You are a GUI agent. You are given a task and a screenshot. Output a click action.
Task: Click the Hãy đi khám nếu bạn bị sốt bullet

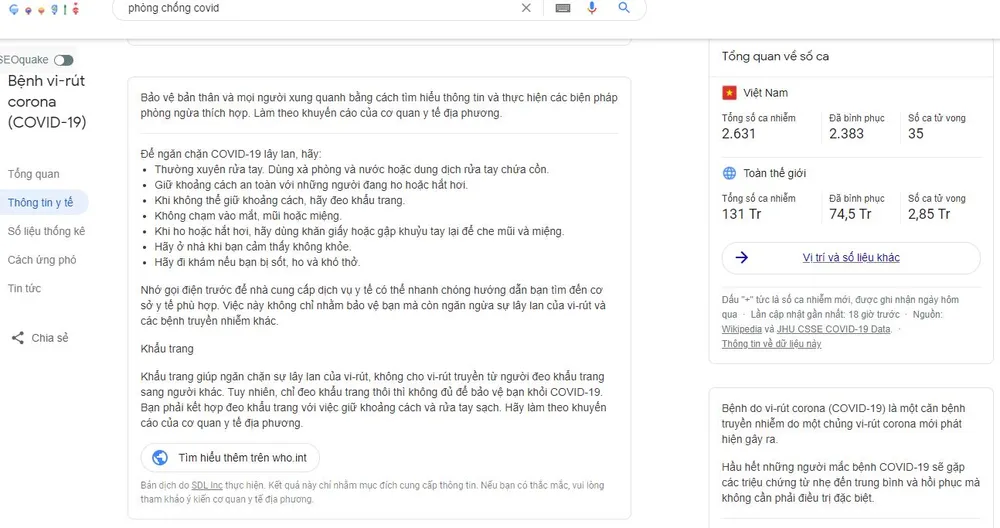[258, 262]
